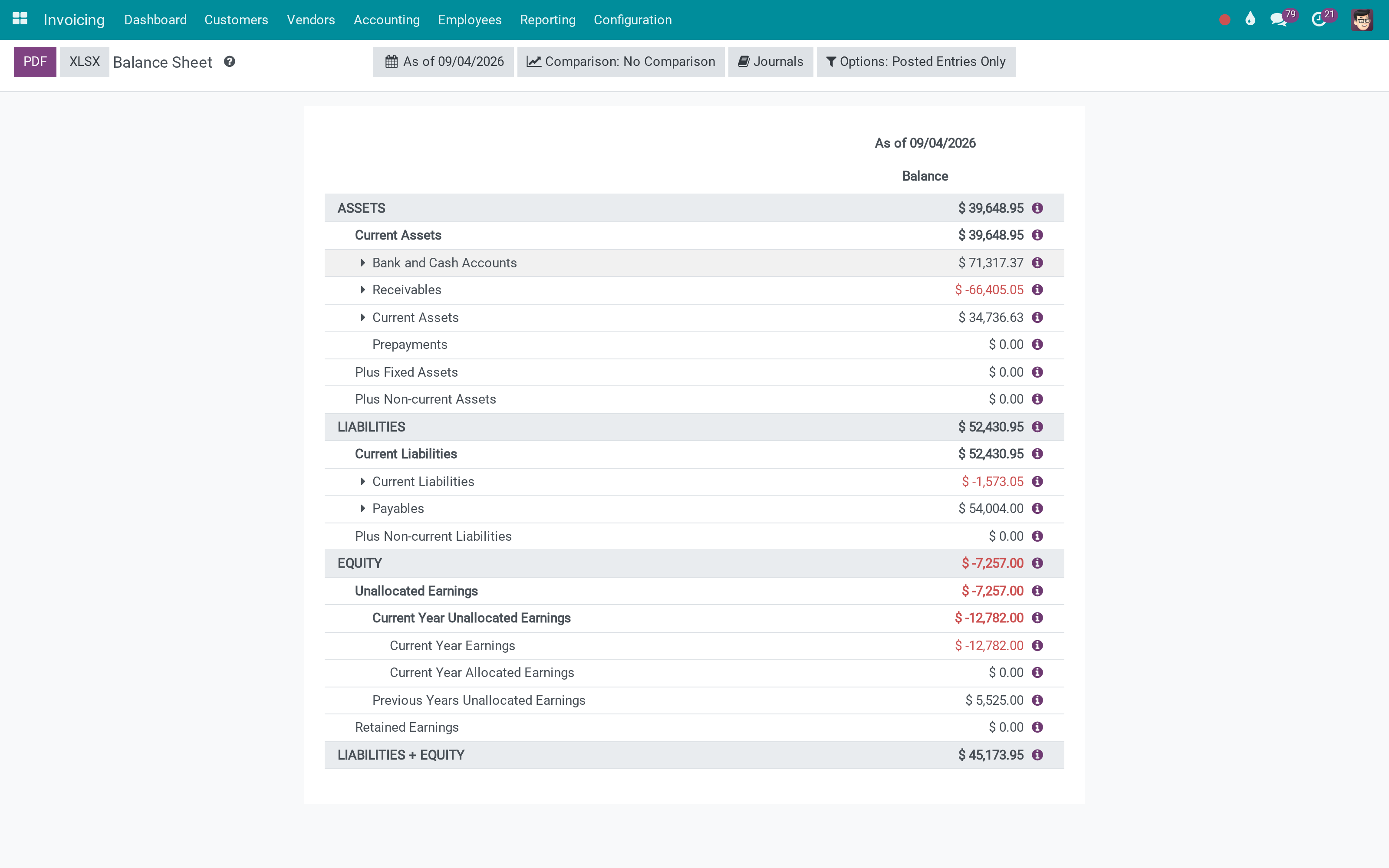The height and width of the screenshot is (868, 1389).
Task: Click the bold Current Liabilities section label
Action: 406,454
